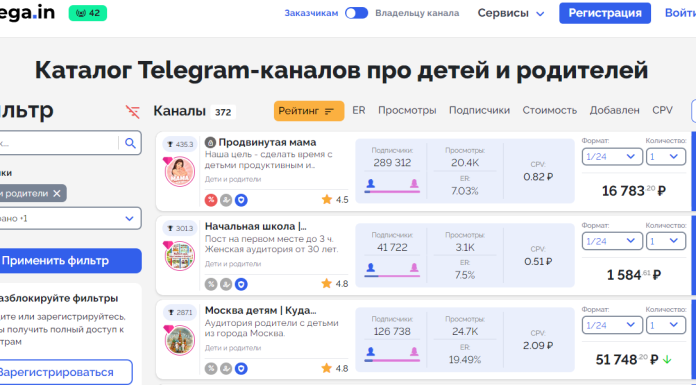Click star rating 4.5 of Продвинутая мама
Image resolution: width=696 pixels, height=385 pixels.
[x=335, y=199]
